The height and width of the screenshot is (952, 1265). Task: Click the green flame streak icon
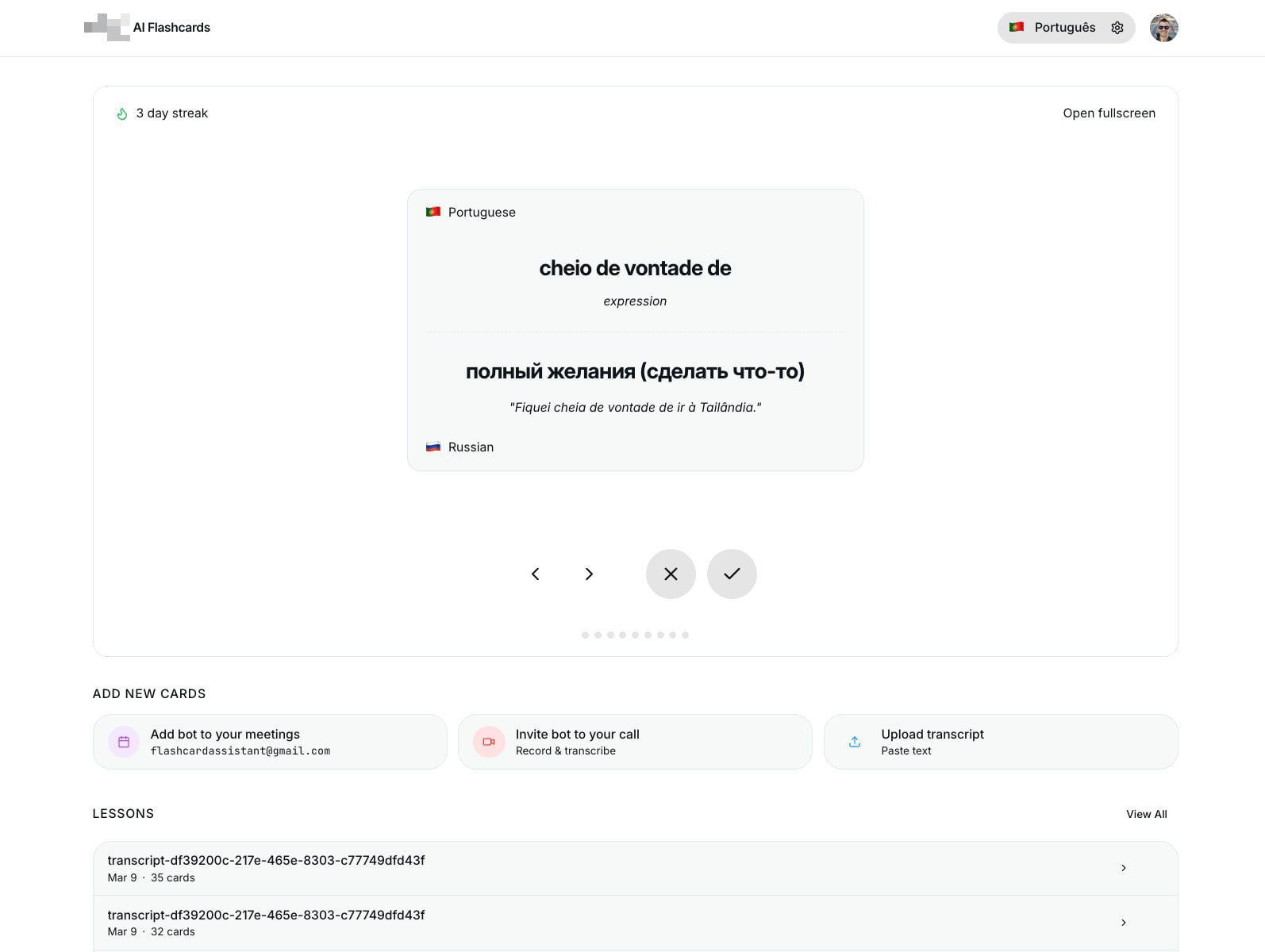(121, 113)
